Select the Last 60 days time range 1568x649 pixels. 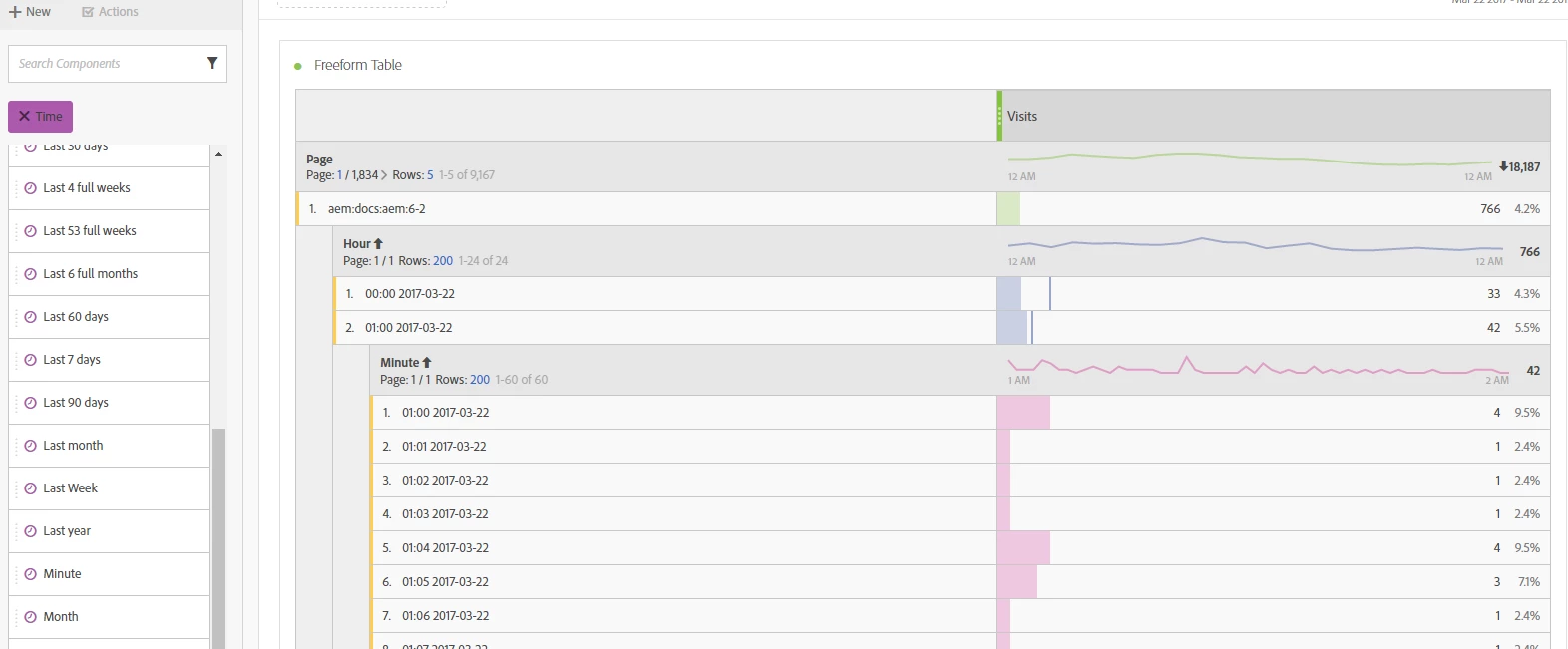point(110,317)
